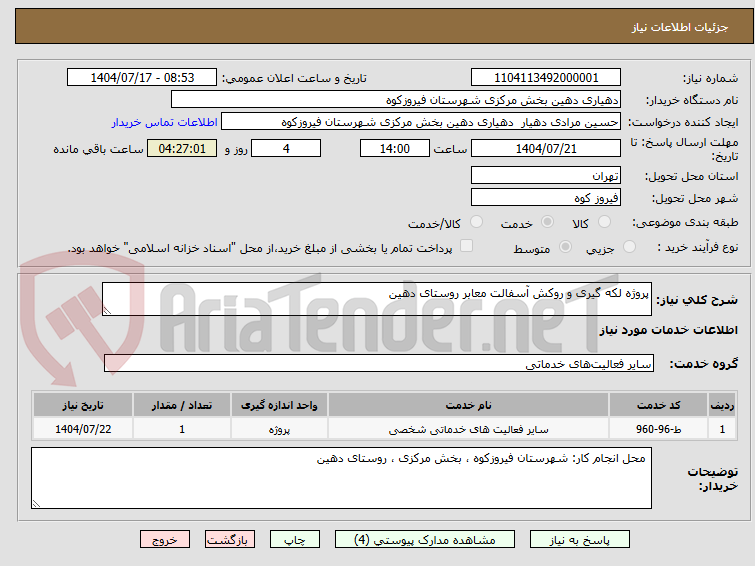Click the گروه خدمت field
The image size is (755, 566).
tap(378, 363)
